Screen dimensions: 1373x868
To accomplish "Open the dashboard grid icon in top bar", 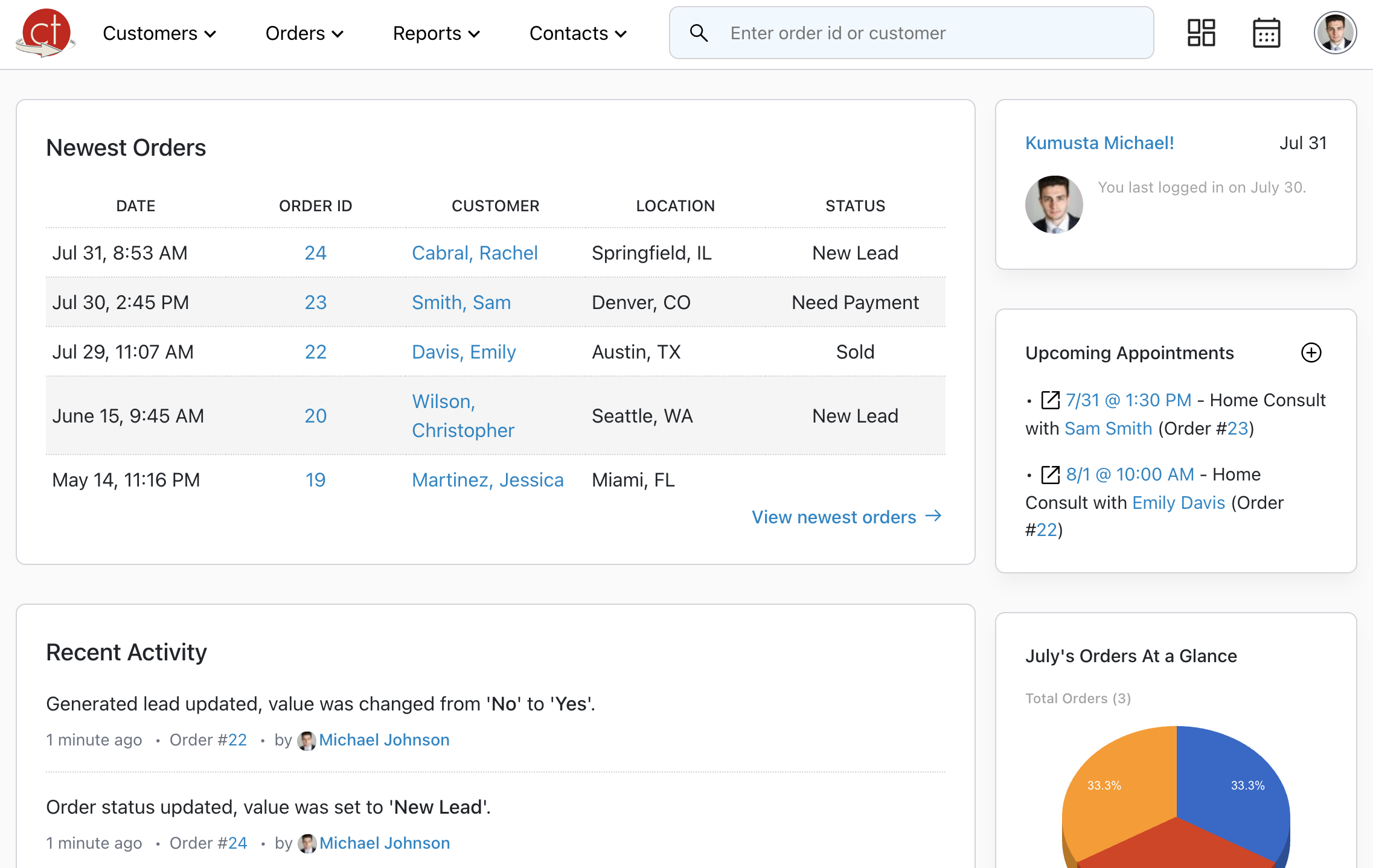I will click(x=1201, y=33).
